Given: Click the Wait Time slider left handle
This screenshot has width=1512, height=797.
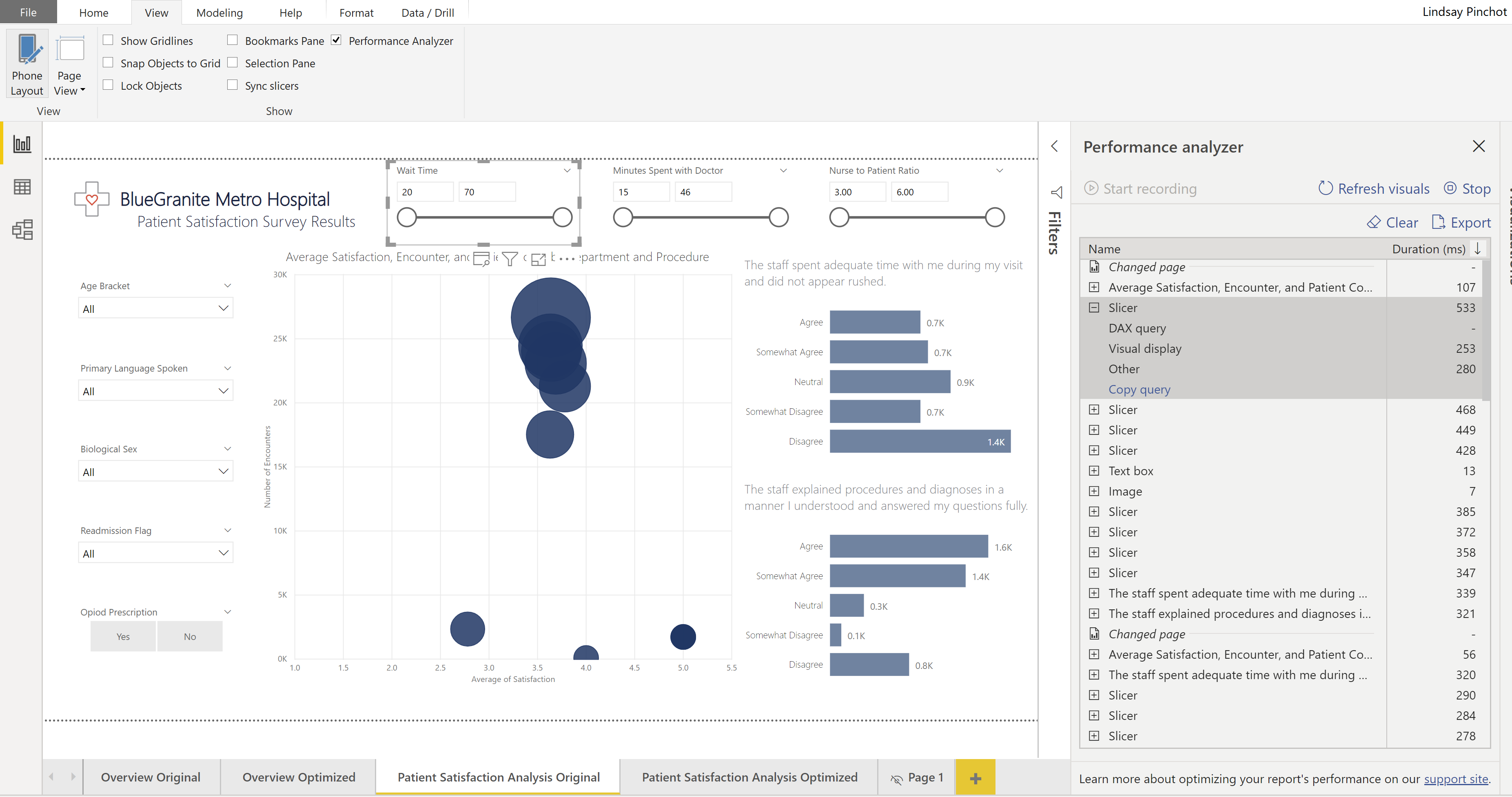Looking at the screenshot, I should click(x=407, y=217).
